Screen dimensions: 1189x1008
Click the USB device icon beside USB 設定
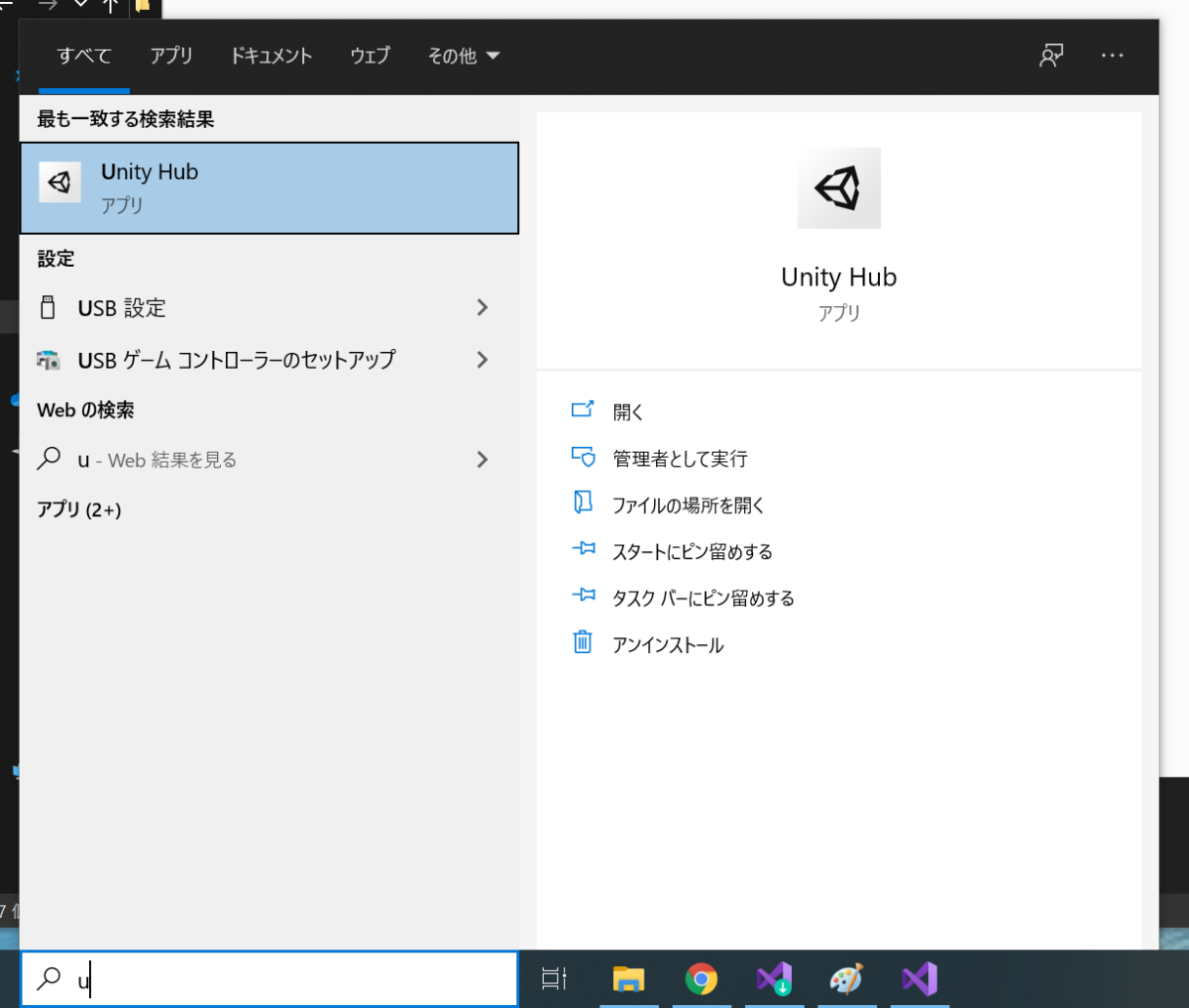coord(48,307)
